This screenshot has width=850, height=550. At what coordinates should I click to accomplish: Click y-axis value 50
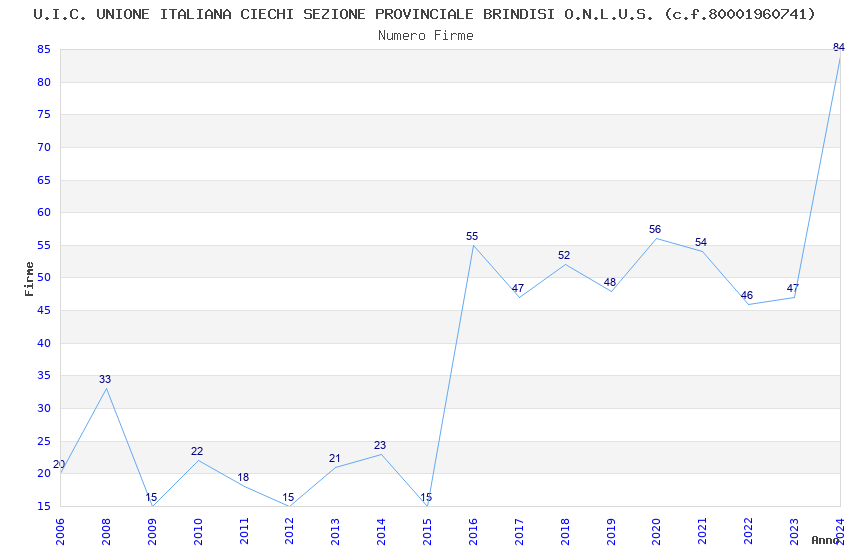pyautogui.click(x=44, y=277)
